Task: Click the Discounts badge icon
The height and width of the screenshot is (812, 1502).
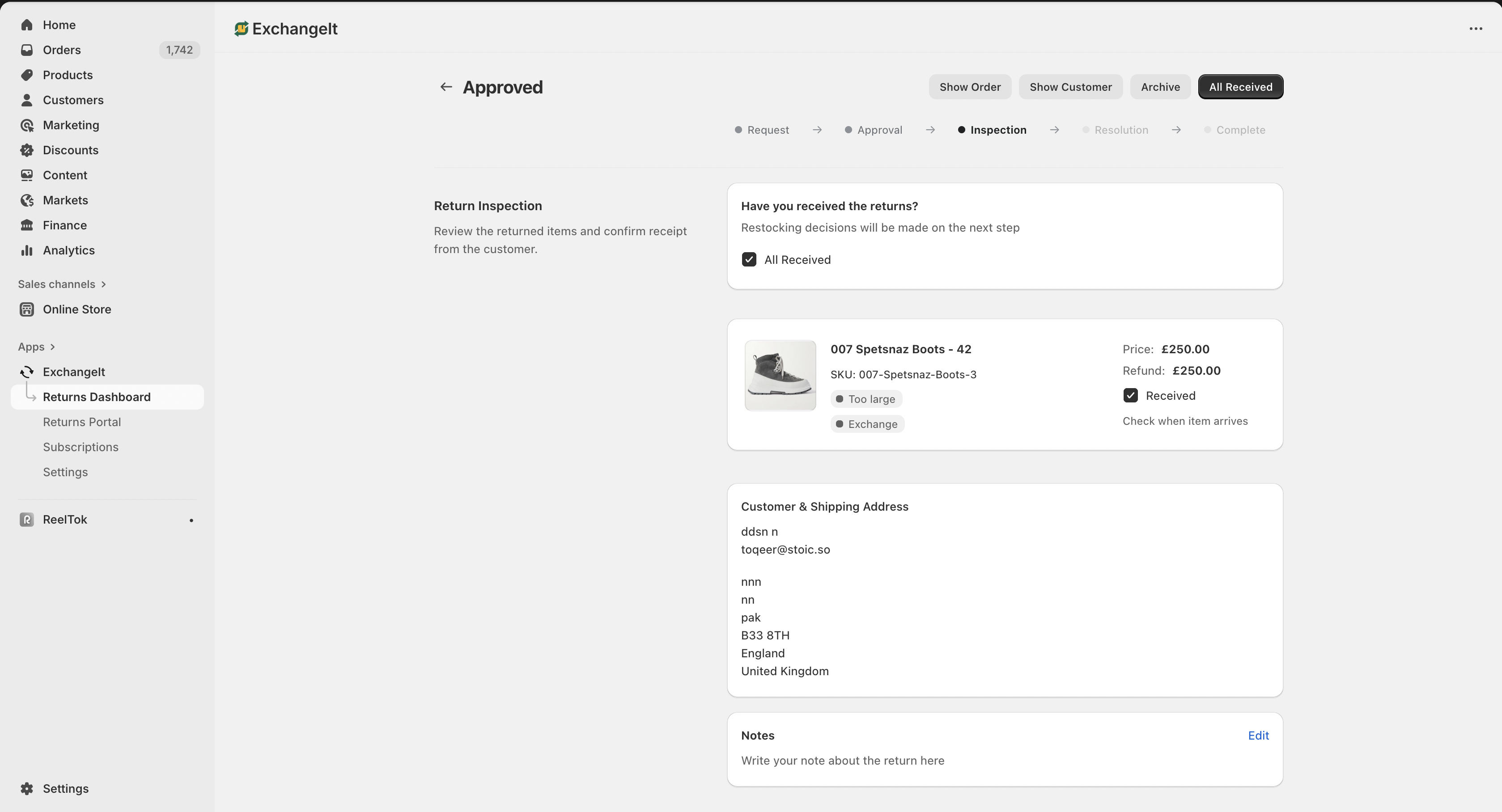Action: tap(26, 150)
